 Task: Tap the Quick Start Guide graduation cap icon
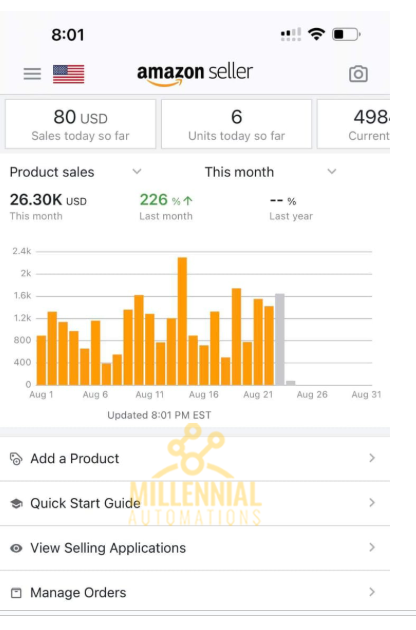pos(16,503)
